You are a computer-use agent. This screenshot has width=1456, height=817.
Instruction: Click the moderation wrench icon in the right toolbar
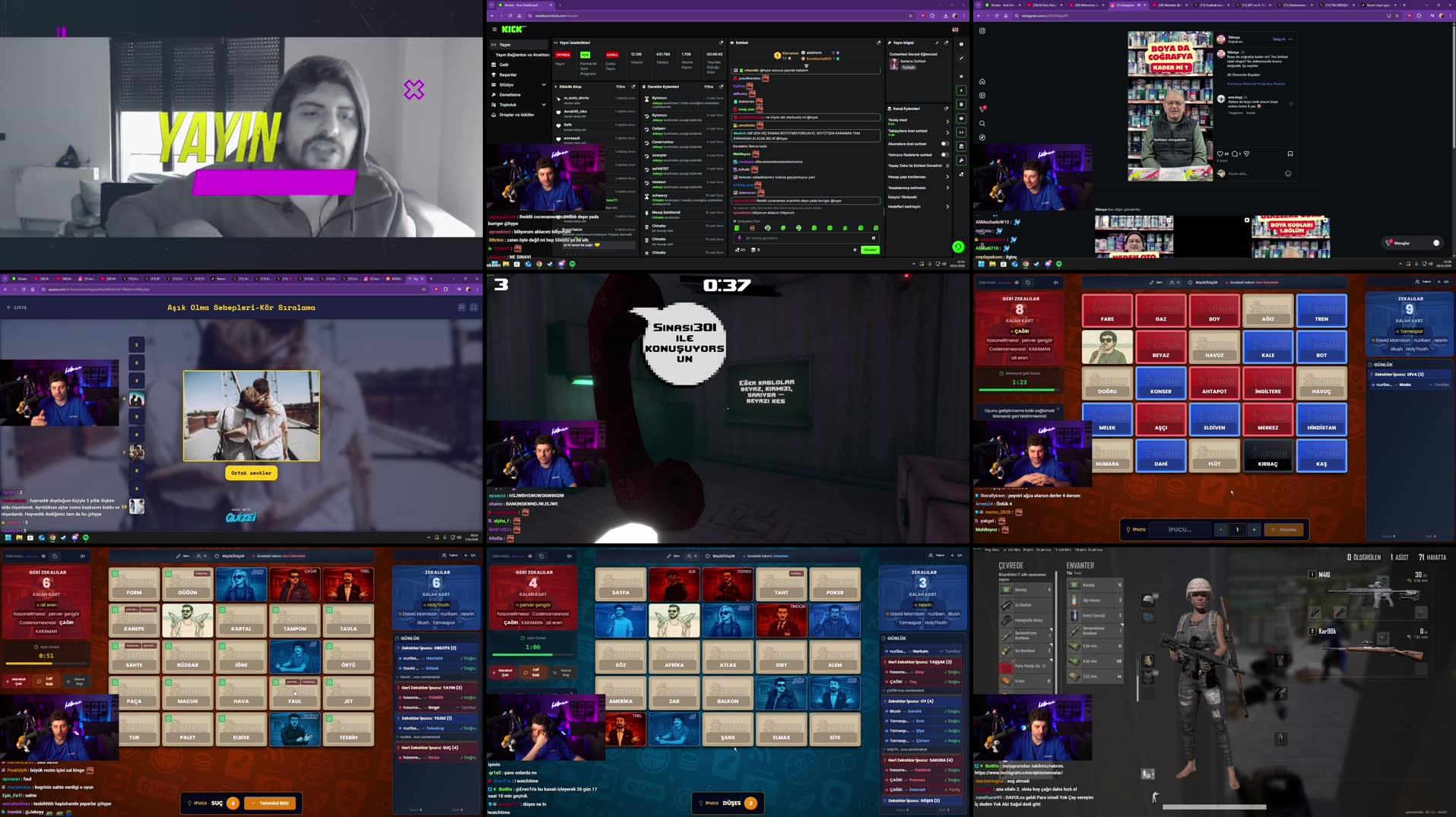(962, 160)
